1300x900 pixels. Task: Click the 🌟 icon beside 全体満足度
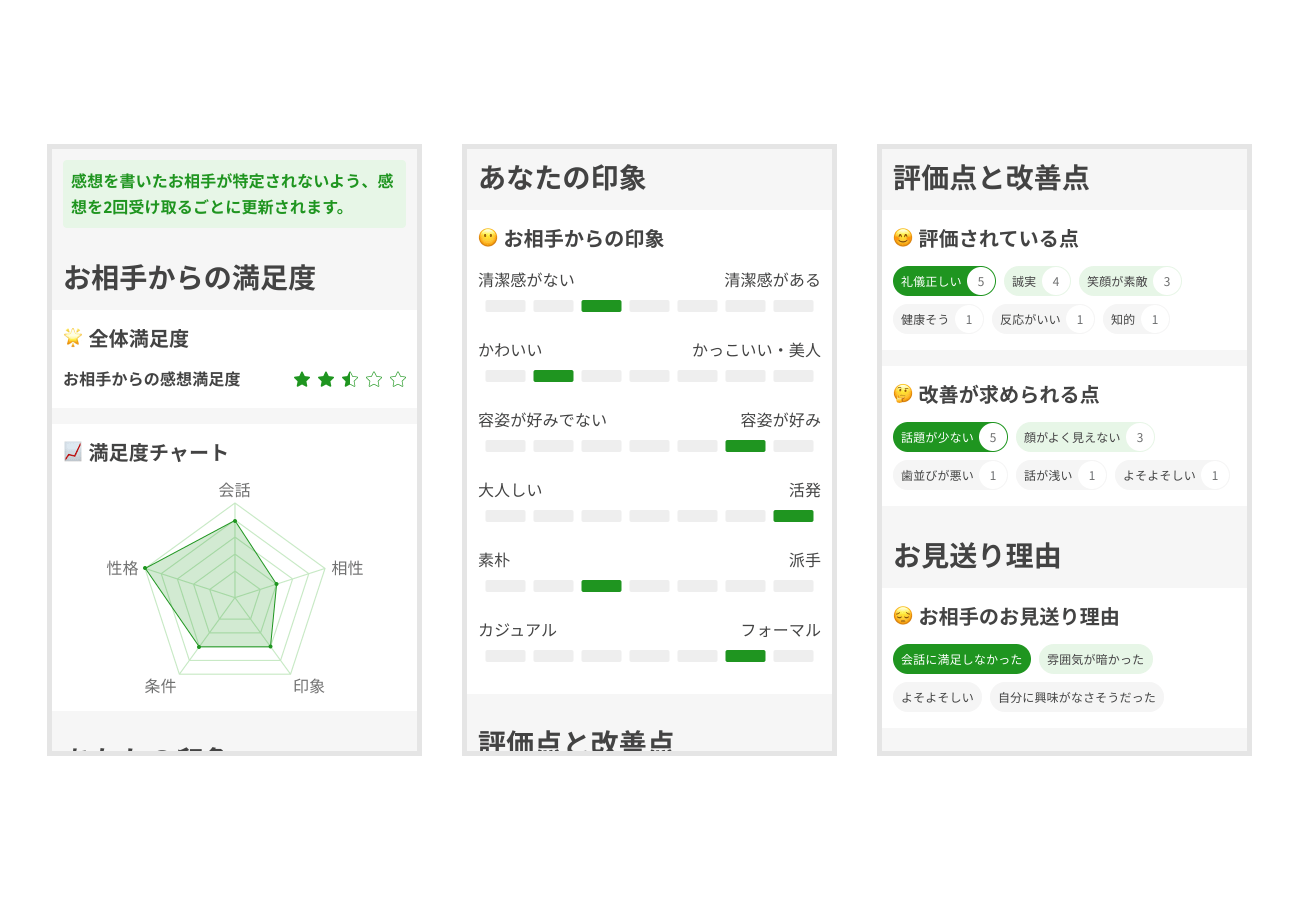[x=72, y=339]
